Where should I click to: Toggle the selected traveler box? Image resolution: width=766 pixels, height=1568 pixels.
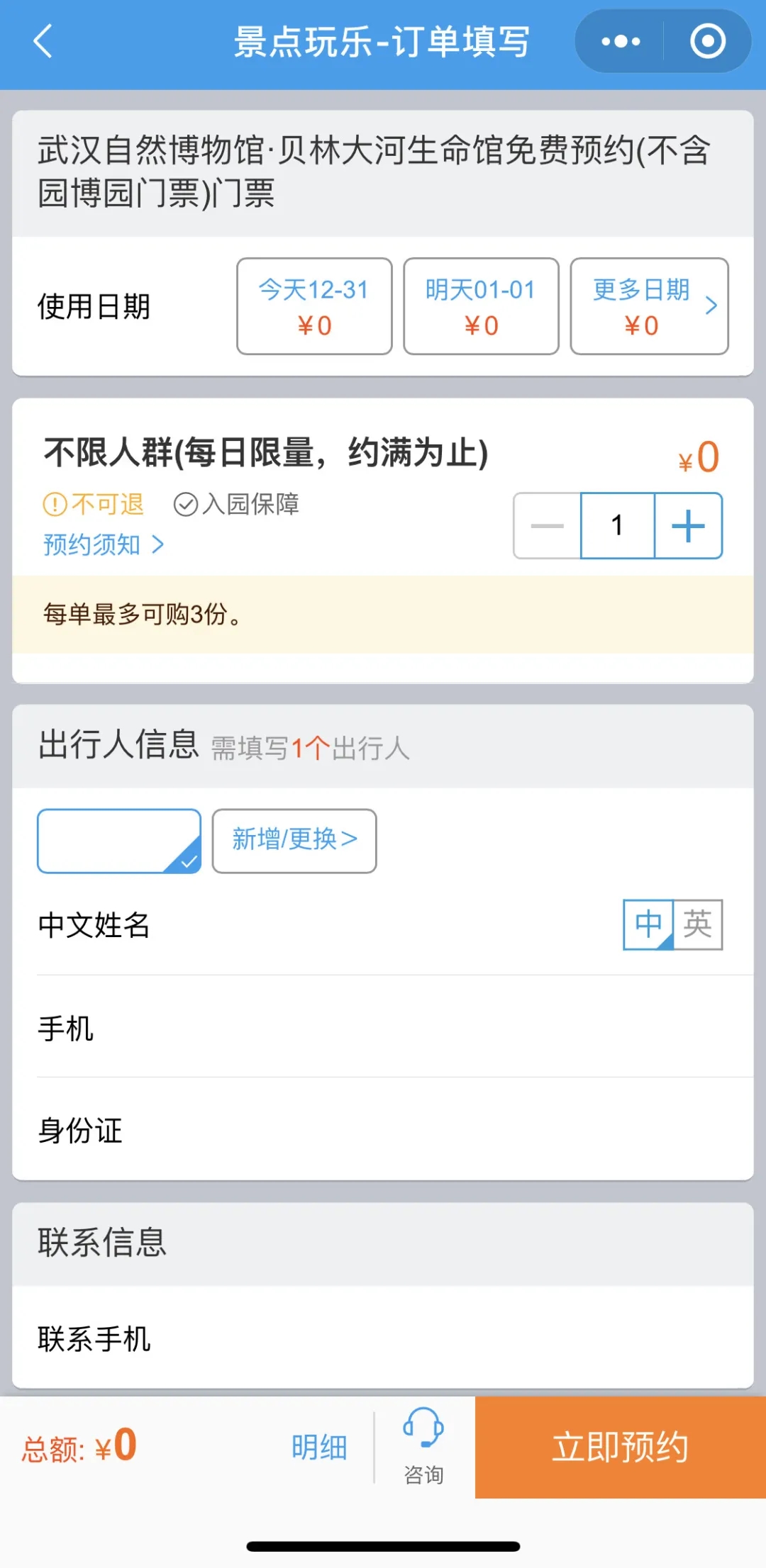(119, 841)
